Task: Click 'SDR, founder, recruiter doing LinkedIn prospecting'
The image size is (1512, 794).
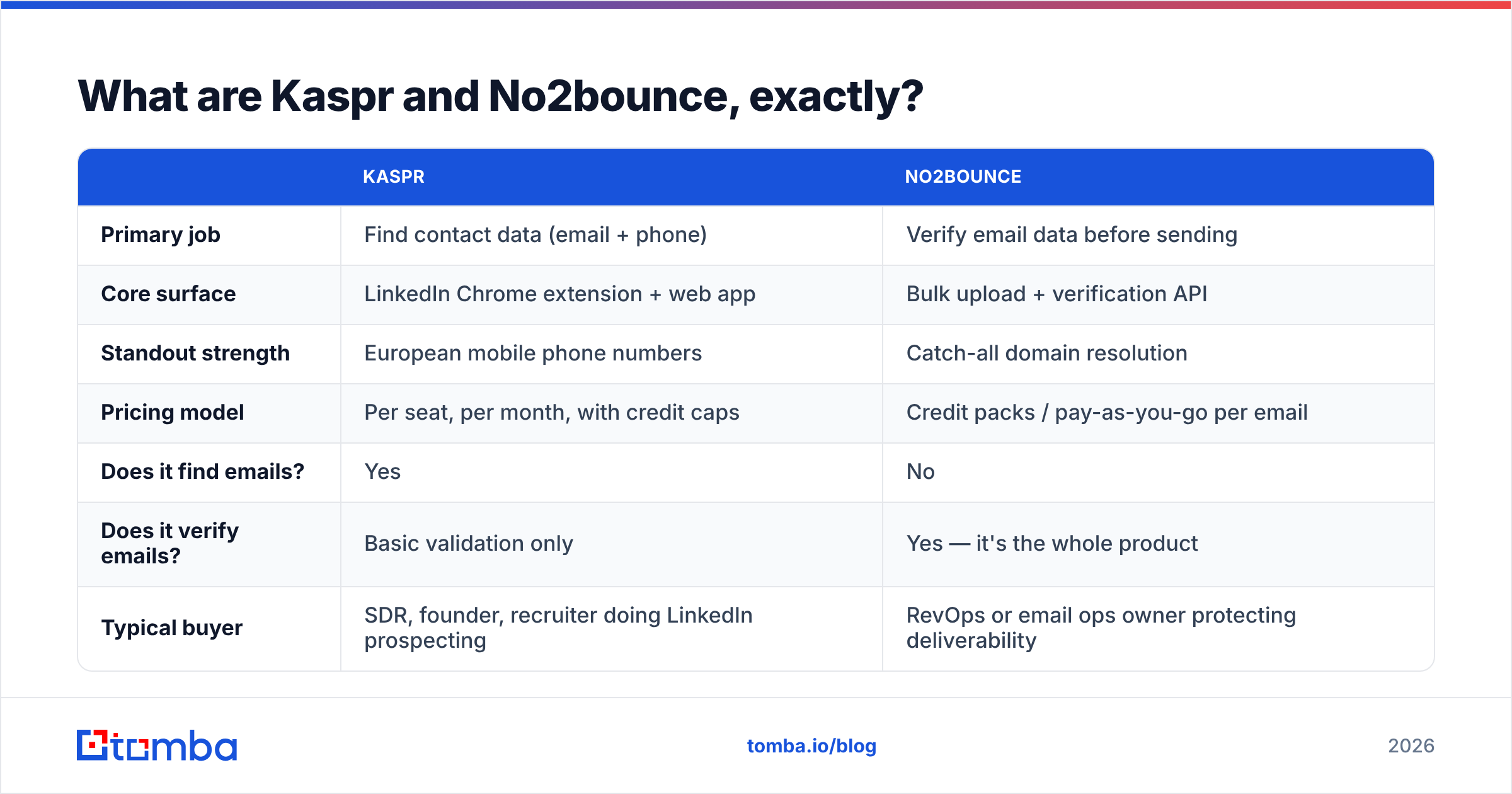Action: [559, 628]
